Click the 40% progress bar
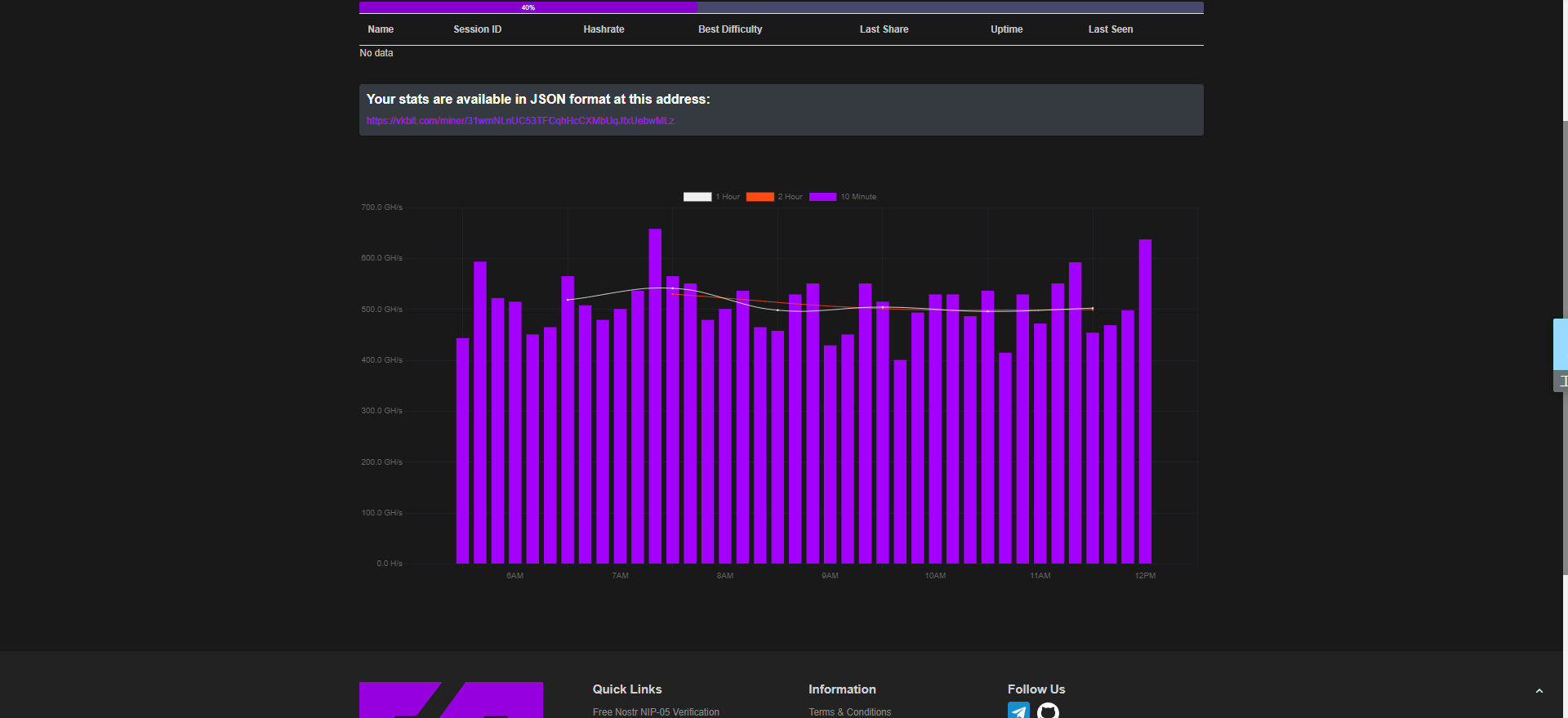 [782, 7]
